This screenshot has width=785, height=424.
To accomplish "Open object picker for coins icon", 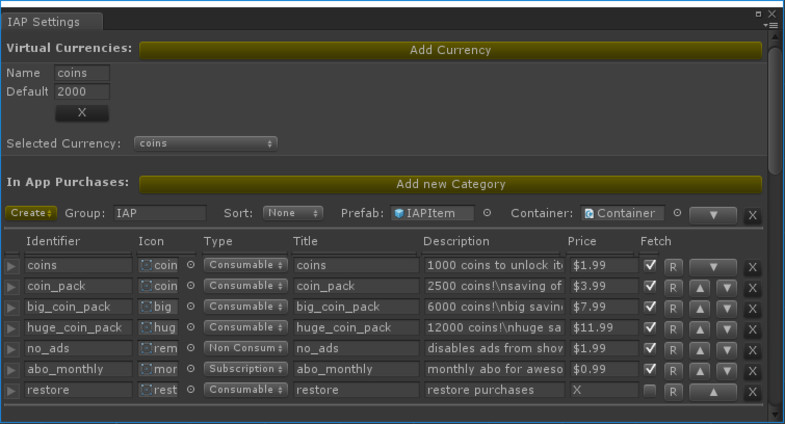I will point(191,265).
